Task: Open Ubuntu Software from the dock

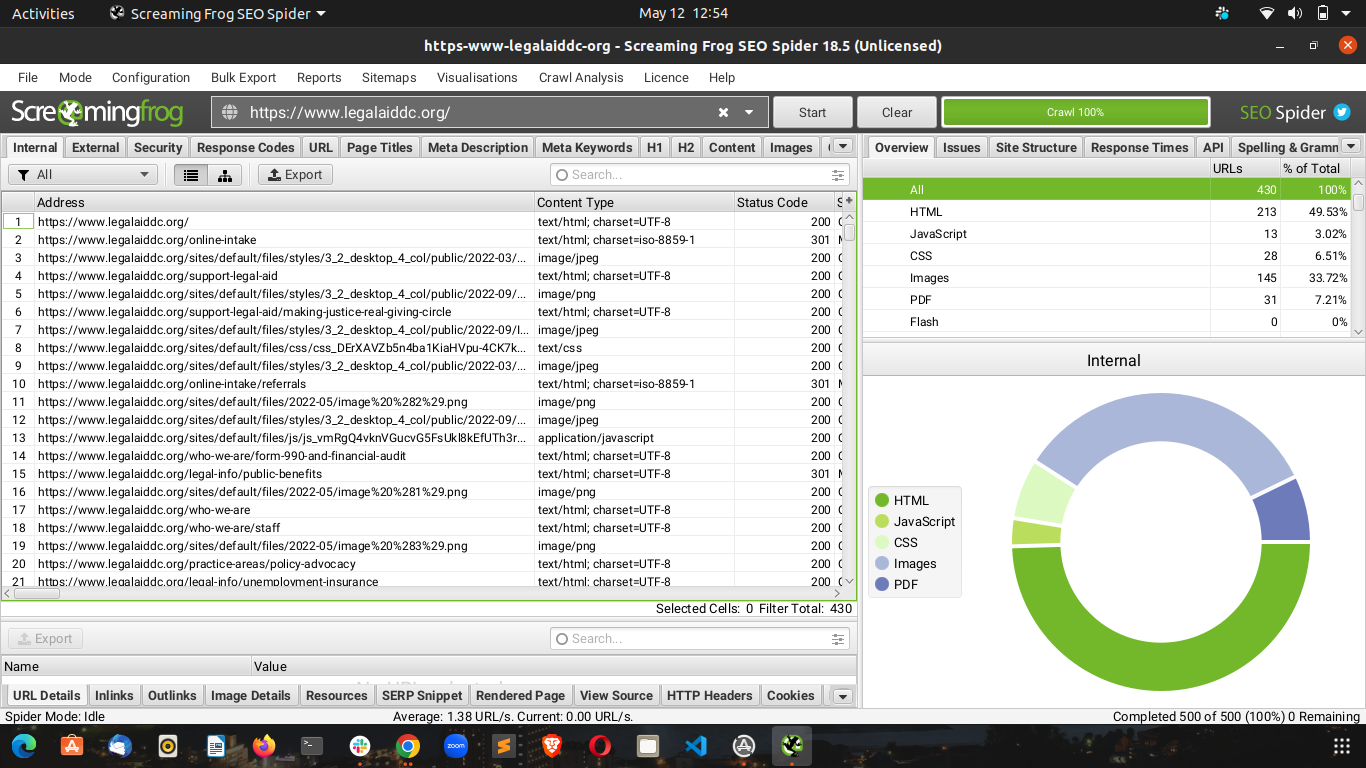Action: pos(71,746)
